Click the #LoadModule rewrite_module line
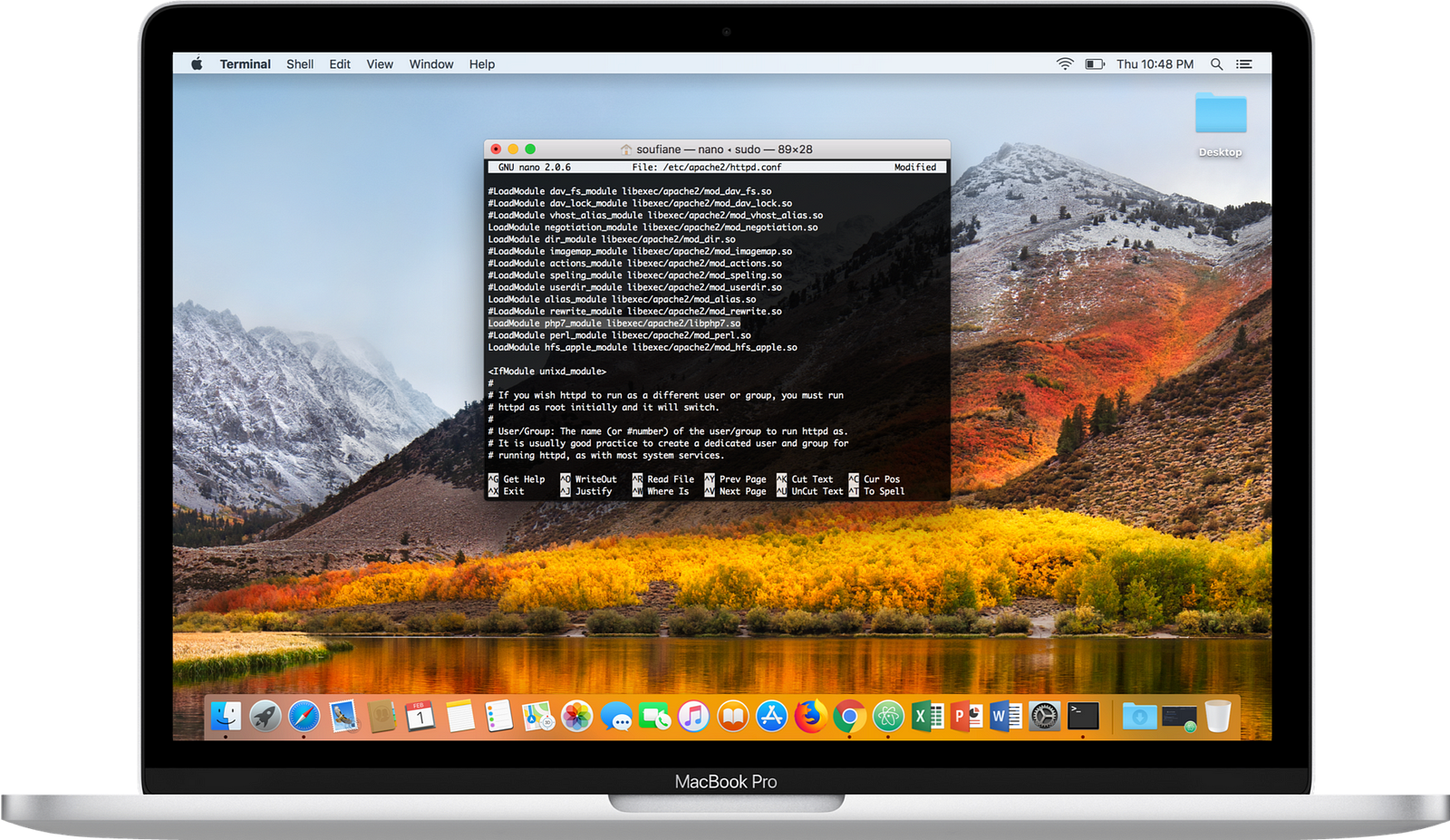This screenshot has width=1450, height=840. click(x=634, y=311)
